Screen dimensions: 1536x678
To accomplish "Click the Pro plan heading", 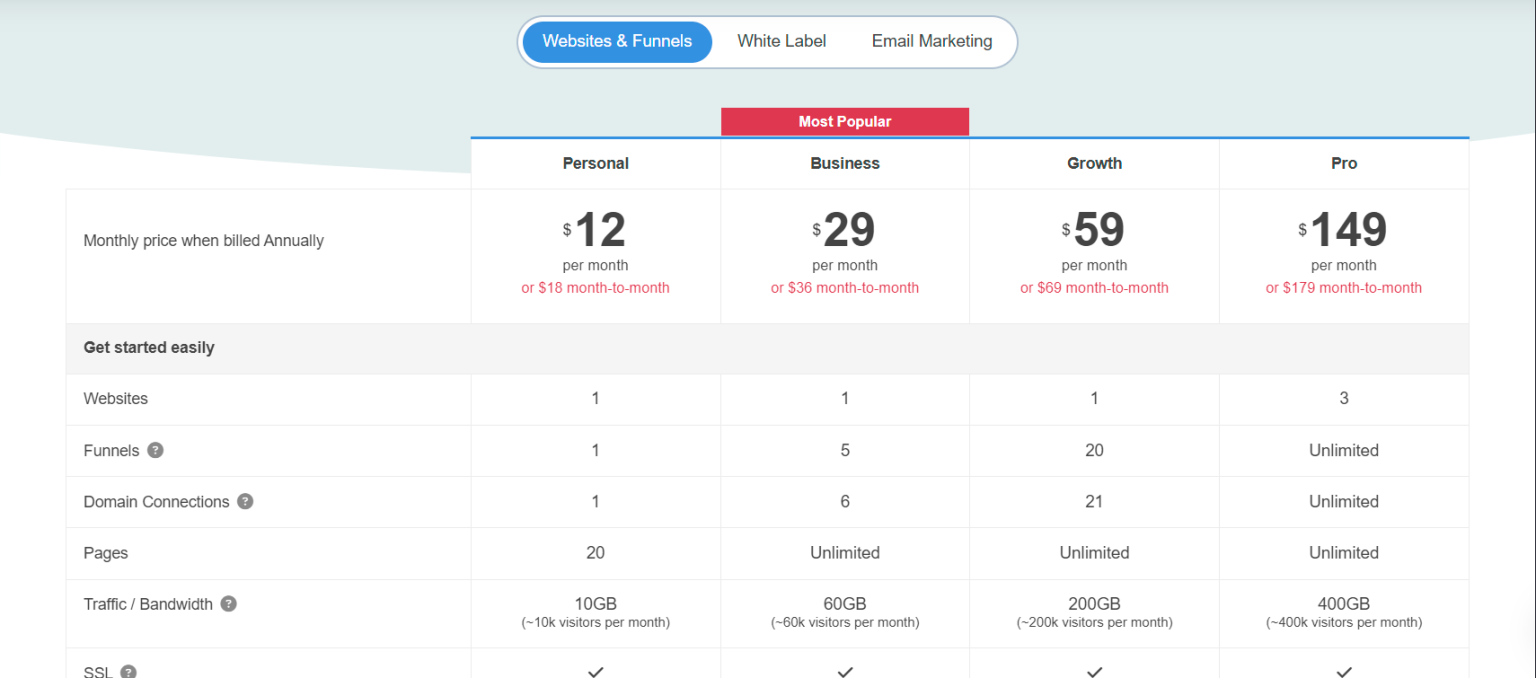I will click(x=1344, y=162).
